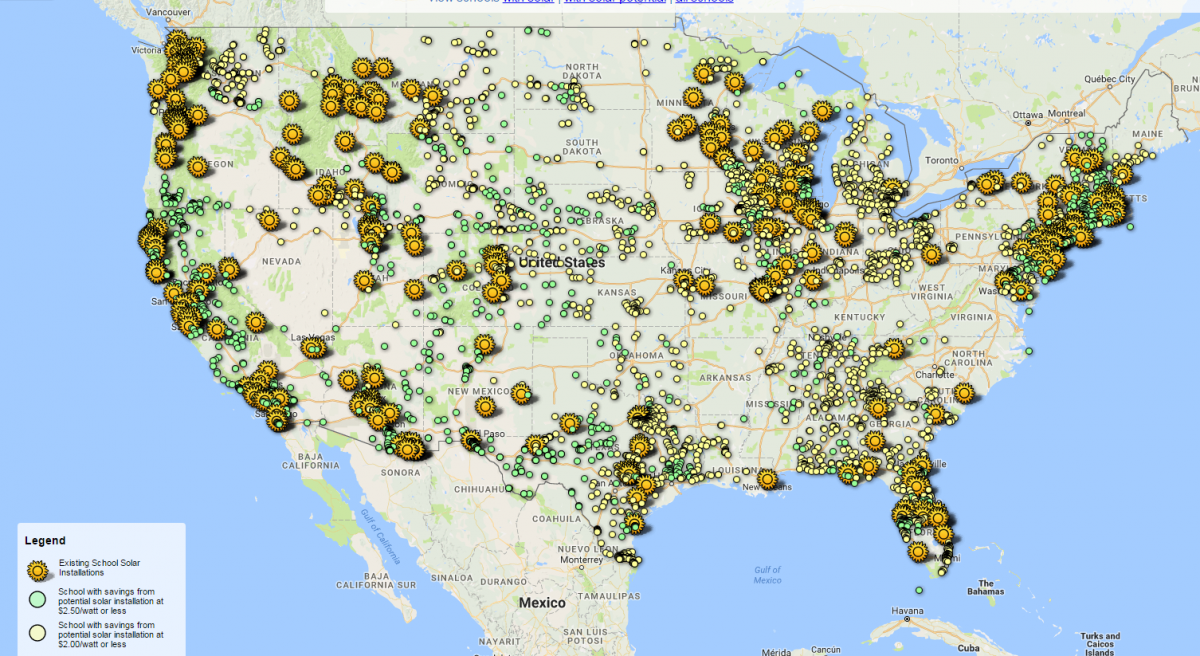This screenshot has width=1200, height=656.
Task: Click the green dot off North Carolina's eastern coast
Action: [1029, 350]
